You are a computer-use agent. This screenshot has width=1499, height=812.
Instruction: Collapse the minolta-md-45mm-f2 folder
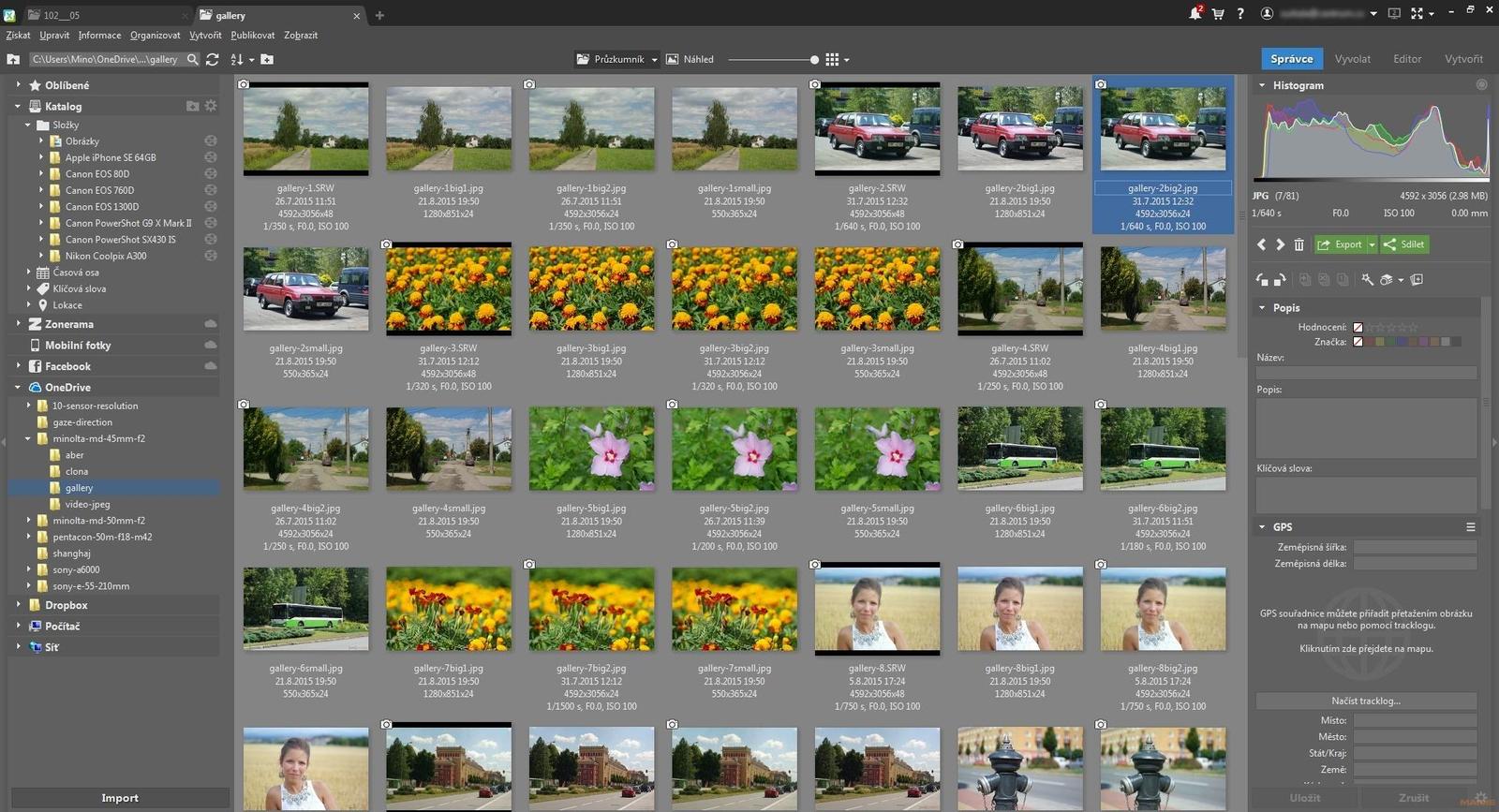pos(29,438)
